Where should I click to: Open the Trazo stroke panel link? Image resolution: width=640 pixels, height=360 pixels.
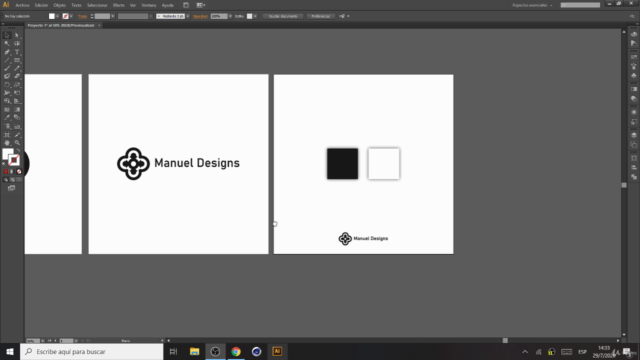82,16
